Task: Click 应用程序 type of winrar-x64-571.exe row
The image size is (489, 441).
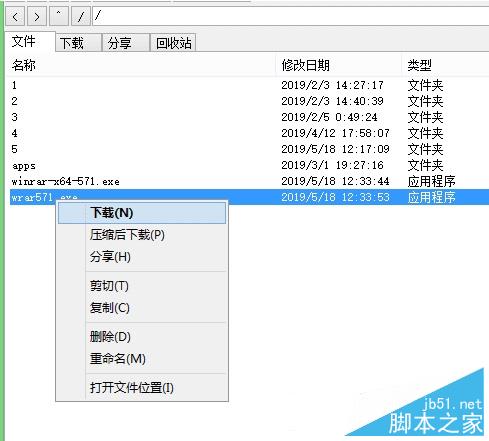Action: [x=431, y=181]
